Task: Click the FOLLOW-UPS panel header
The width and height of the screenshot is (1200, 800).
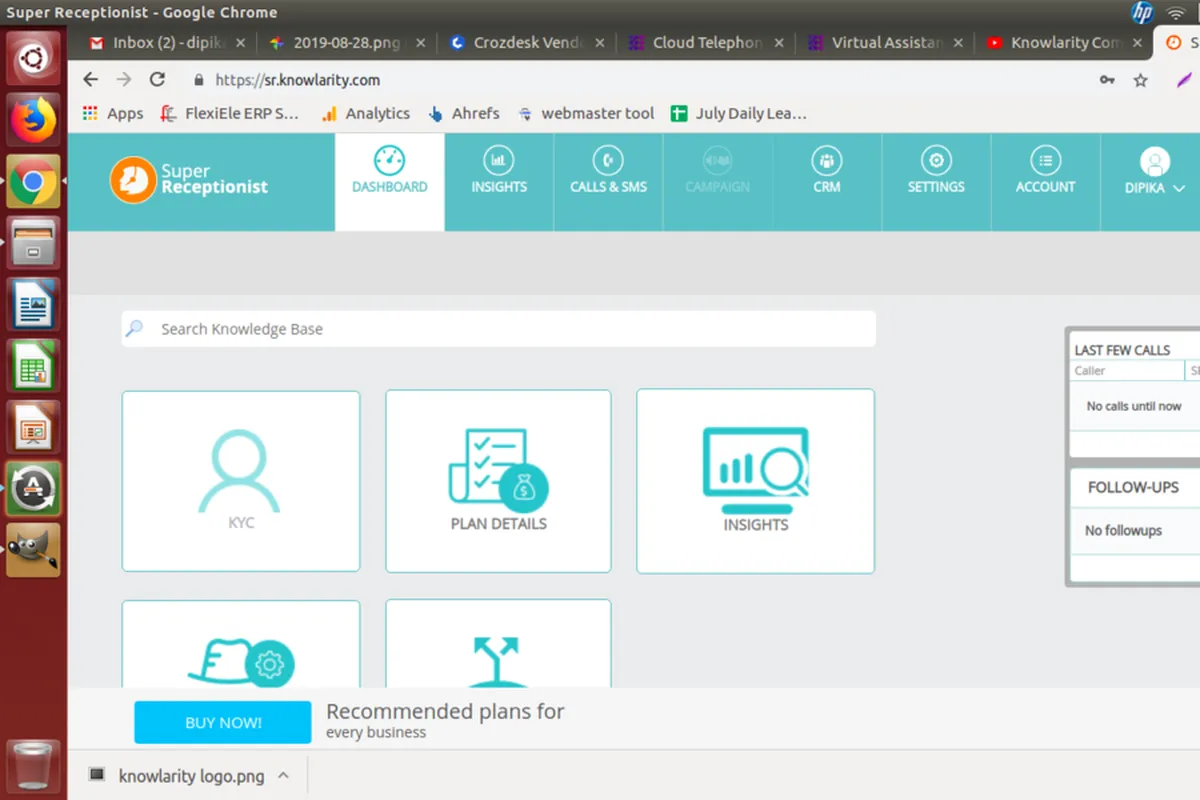Action: 1133,487
